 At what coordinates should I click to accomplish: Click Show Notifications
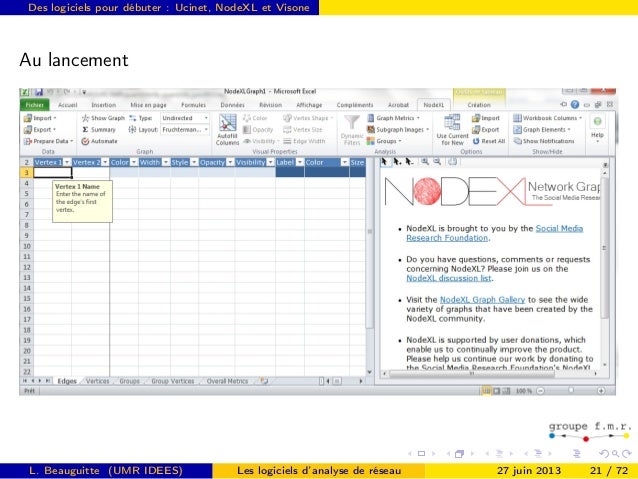pyautogui.click(x=544, y=141)
